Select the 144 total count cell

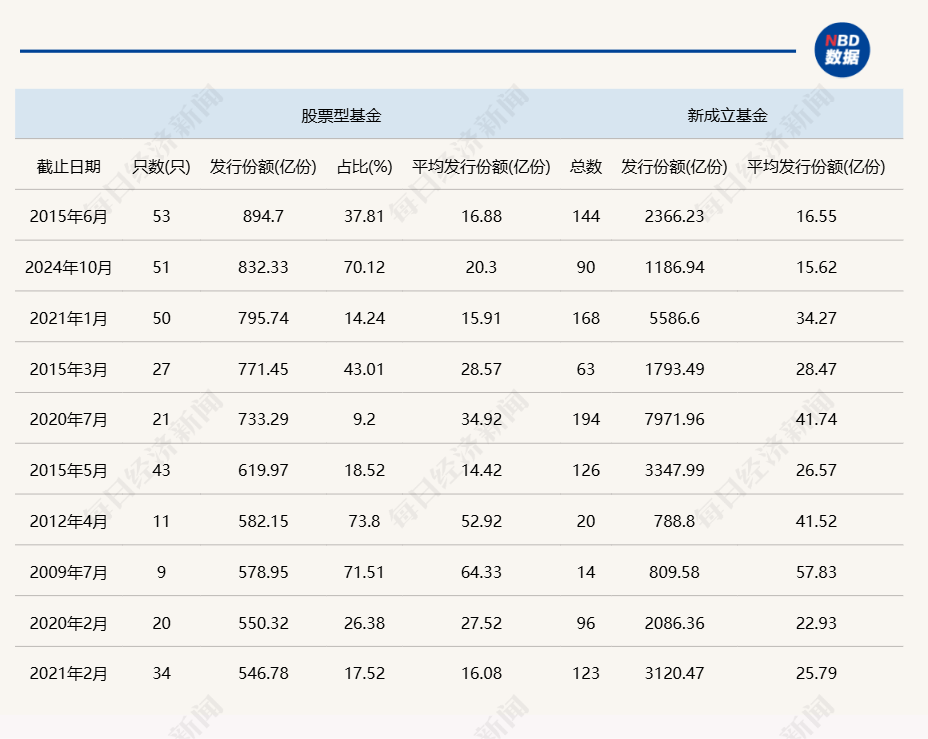point(586,217)
